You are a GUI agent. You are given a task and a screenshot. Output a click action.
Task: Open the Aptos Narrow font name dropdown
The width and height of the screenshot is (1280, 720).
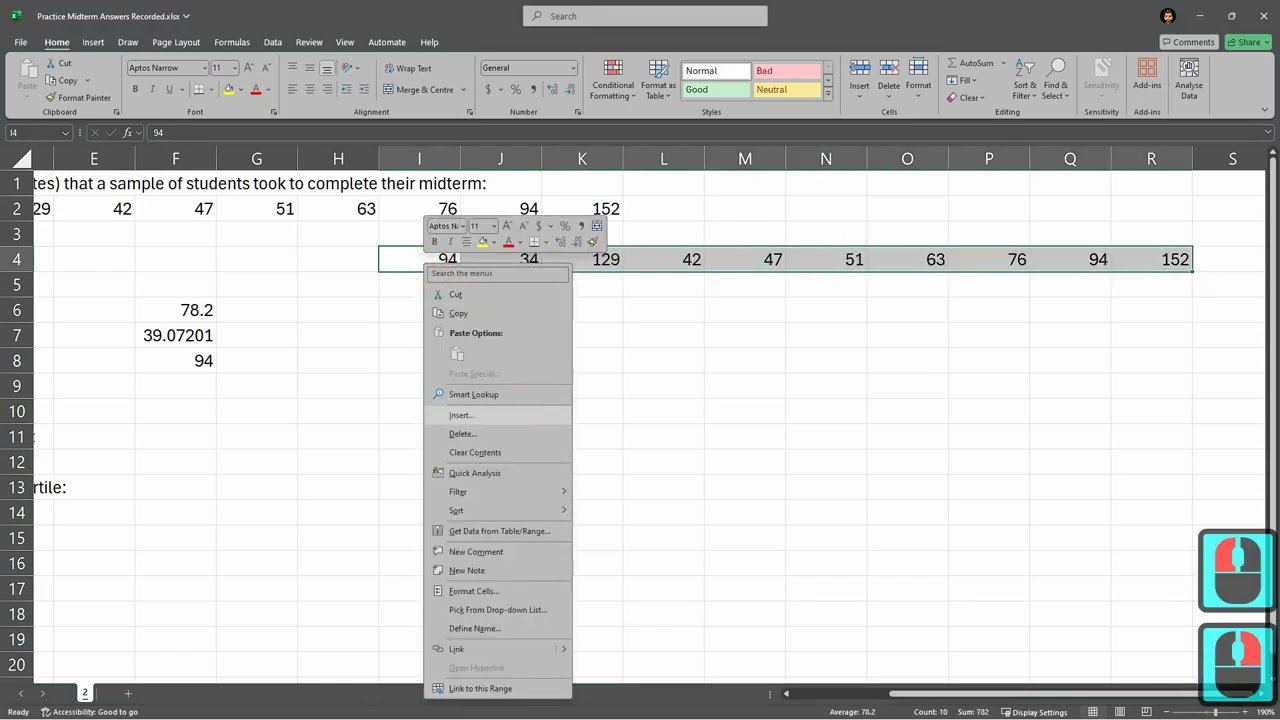pos(205,68)
